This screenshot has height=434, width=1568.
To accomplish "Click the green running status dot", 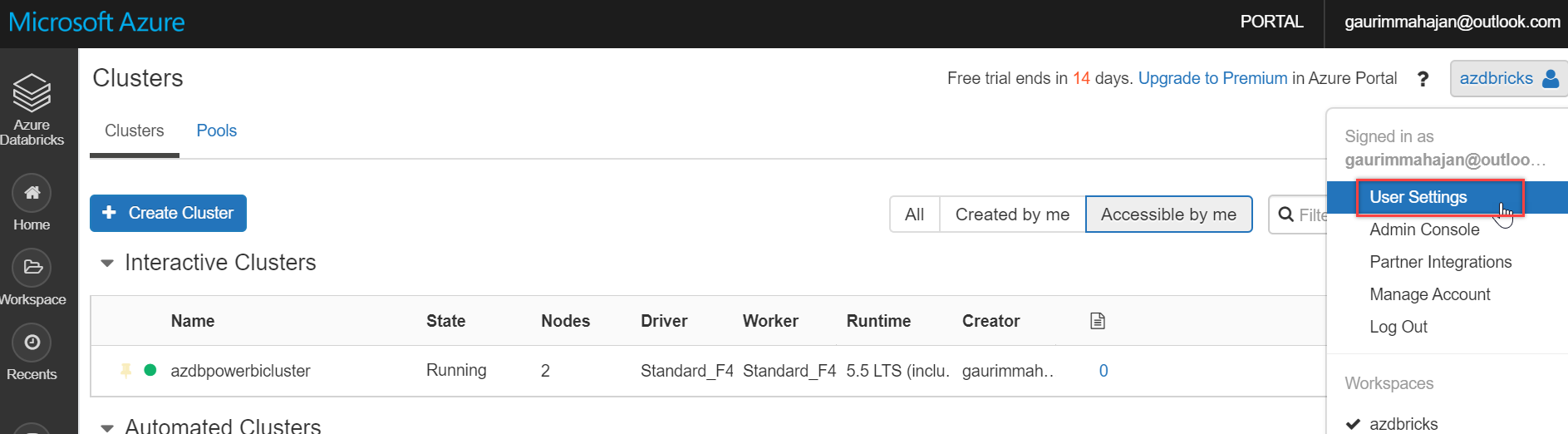I will click(x=150, y=371).
